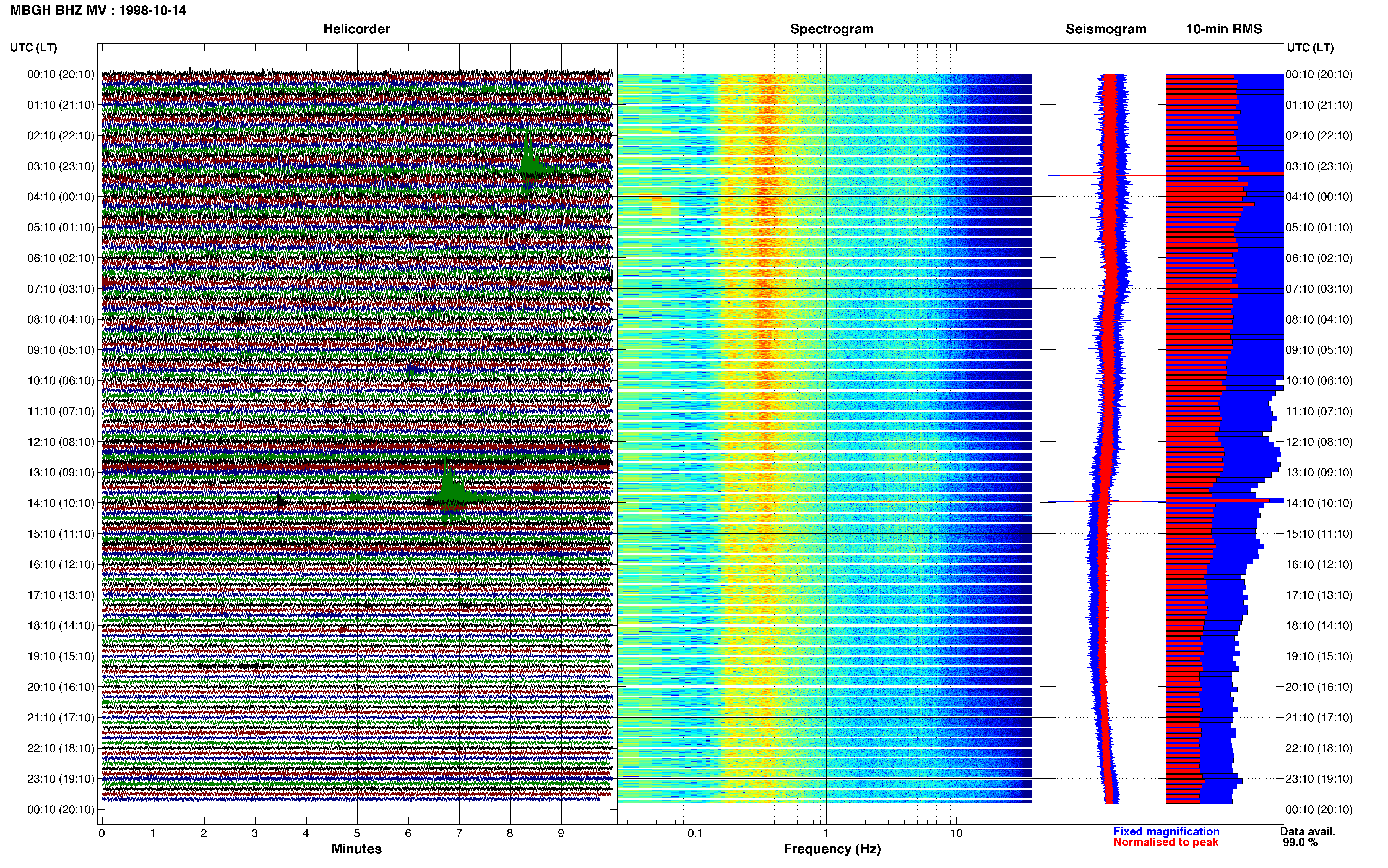Viewport: 1388px width, 868px height.
Task: Click the red RMS spike bar near 03:20
Action: tap(1224, 173)
